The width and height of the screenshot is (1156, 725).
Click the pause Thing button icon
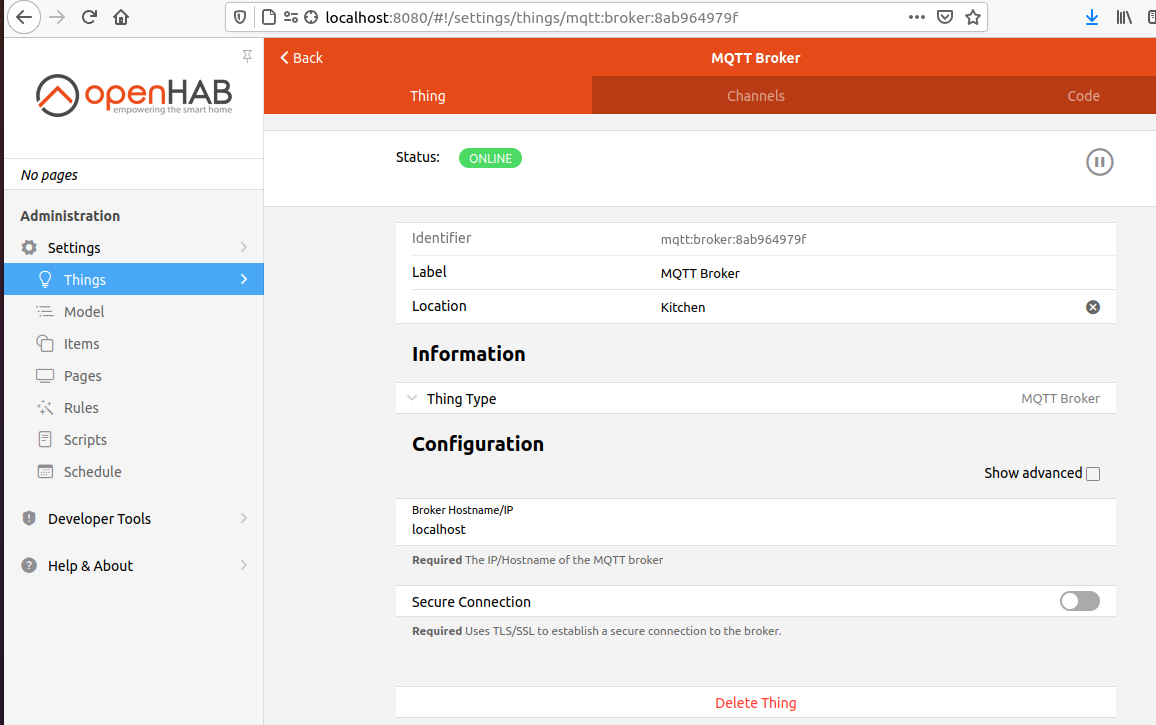(x=1099, y=162)
